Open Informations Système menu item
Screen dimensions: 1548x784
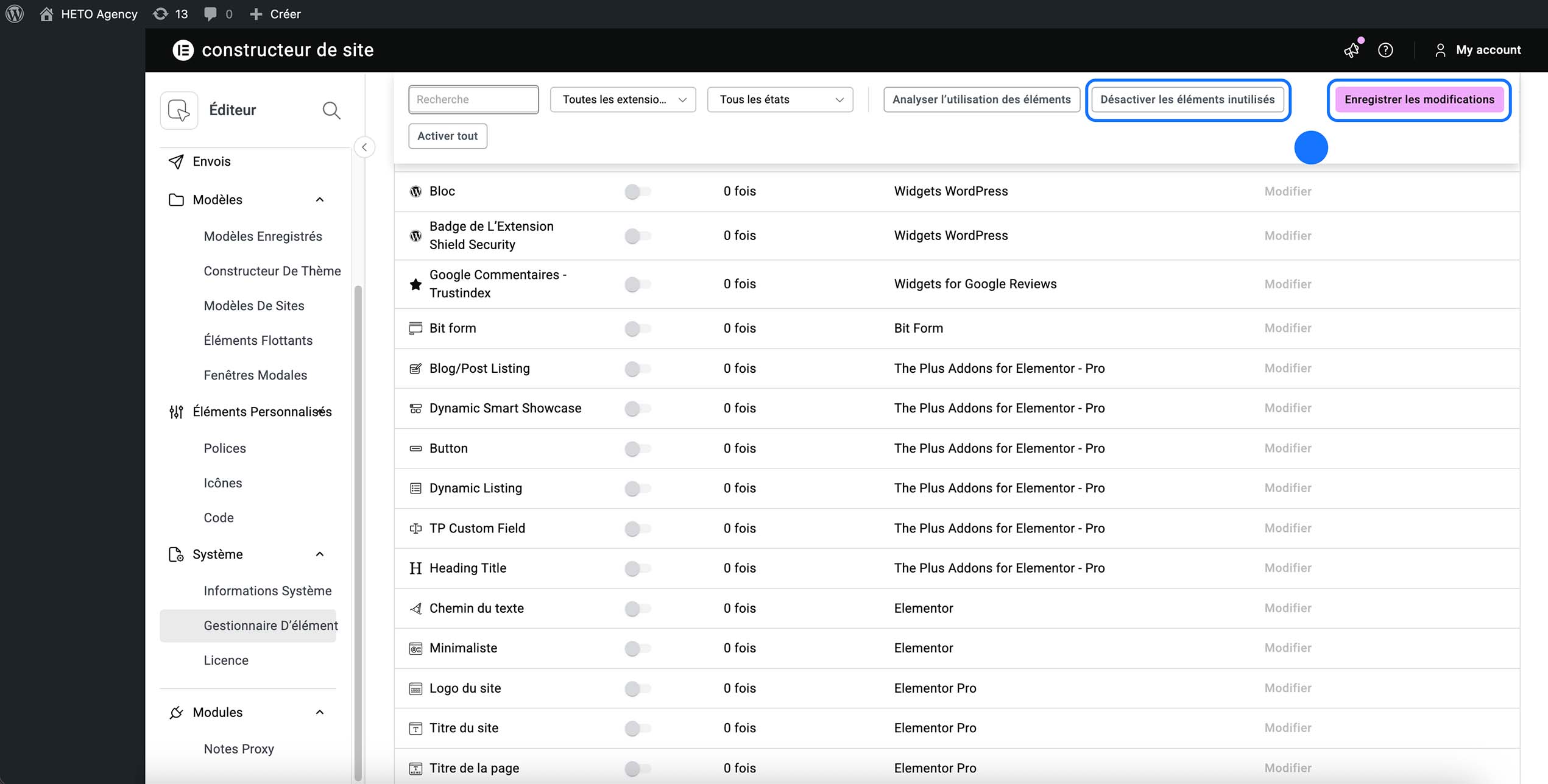click(x=267, y=591)
